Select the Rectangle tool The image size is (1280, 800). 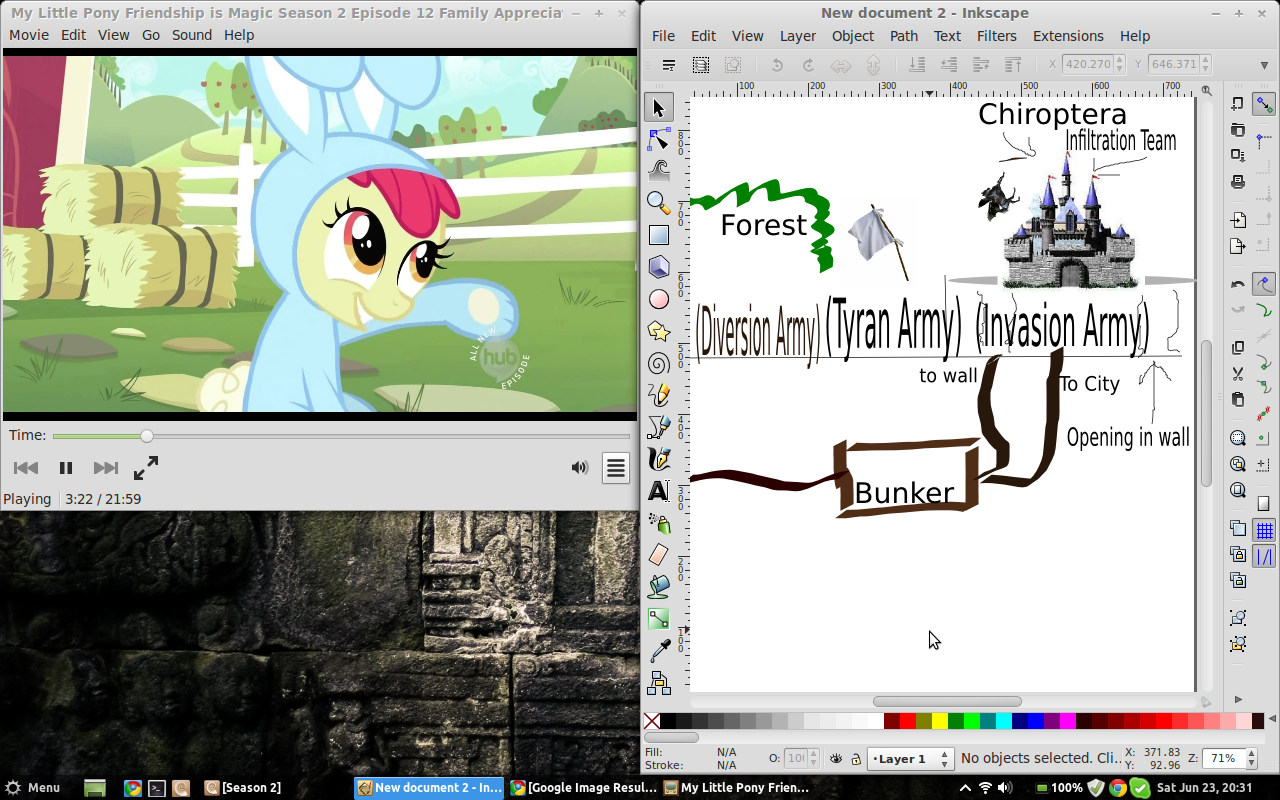[659, 235]
